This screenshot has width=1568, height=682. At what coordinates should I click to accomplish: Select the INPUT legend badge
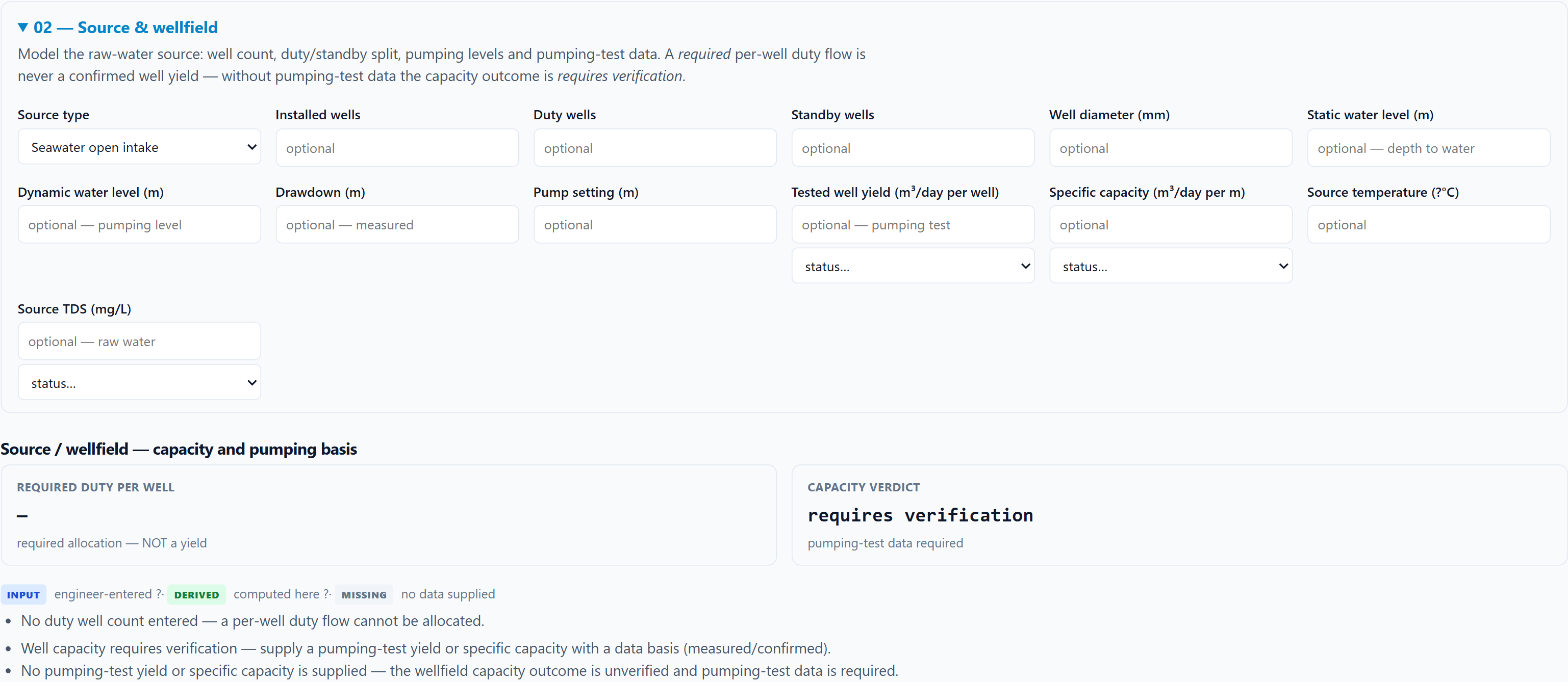pyautogui.click(x=24, y=595)
